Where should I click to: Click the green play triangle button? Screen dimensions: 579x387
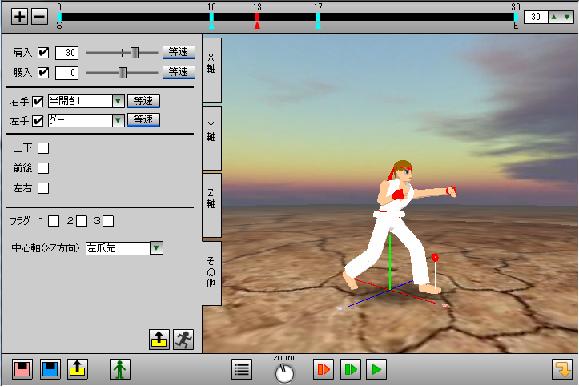tap(376, 369)
